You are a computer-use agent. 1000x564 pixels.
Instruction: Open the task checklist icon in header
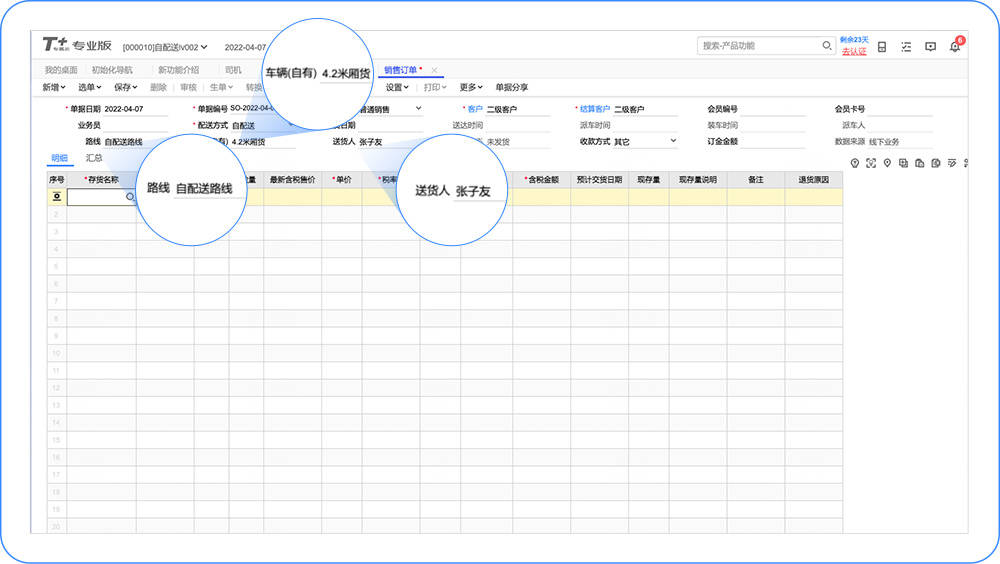point(906,47)
